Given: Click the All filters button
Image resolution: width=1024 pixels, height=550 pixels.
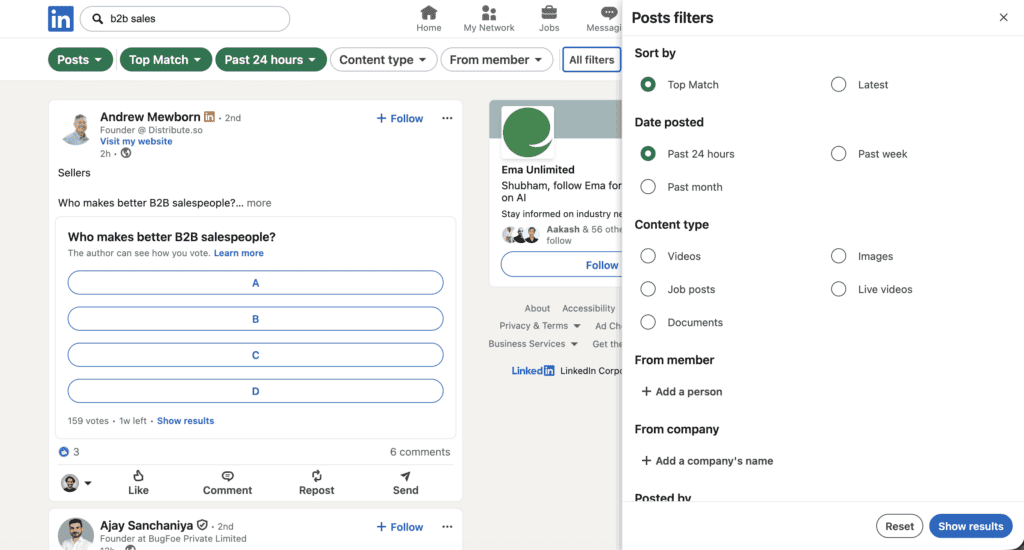Looking at the screenshot, I should [591, 60].
